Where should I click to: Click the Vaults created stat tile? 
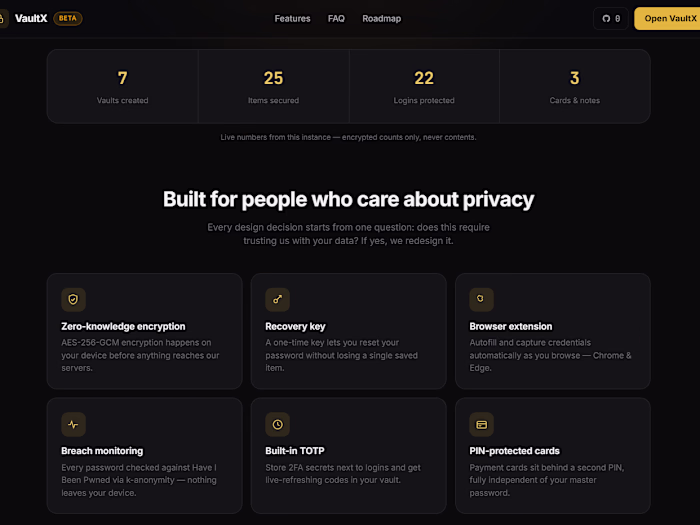122,87
